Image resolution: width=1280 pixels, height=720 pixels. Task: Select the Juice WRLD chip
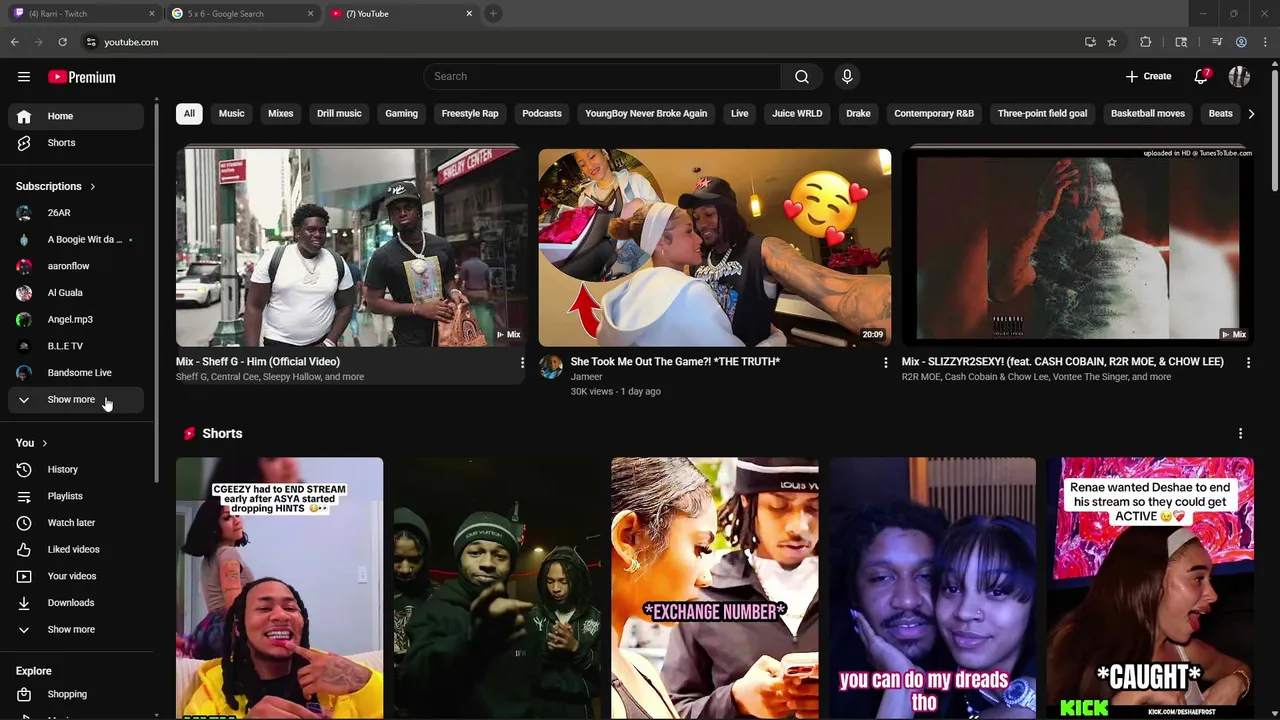tap(797, 113)
